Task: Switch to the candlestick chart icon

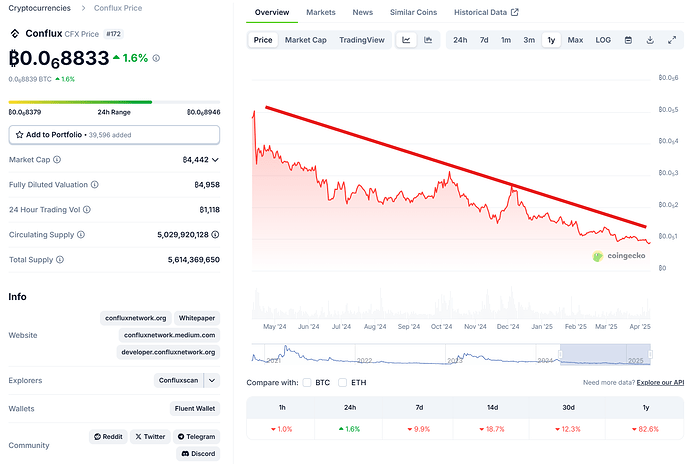Action: 428,40
